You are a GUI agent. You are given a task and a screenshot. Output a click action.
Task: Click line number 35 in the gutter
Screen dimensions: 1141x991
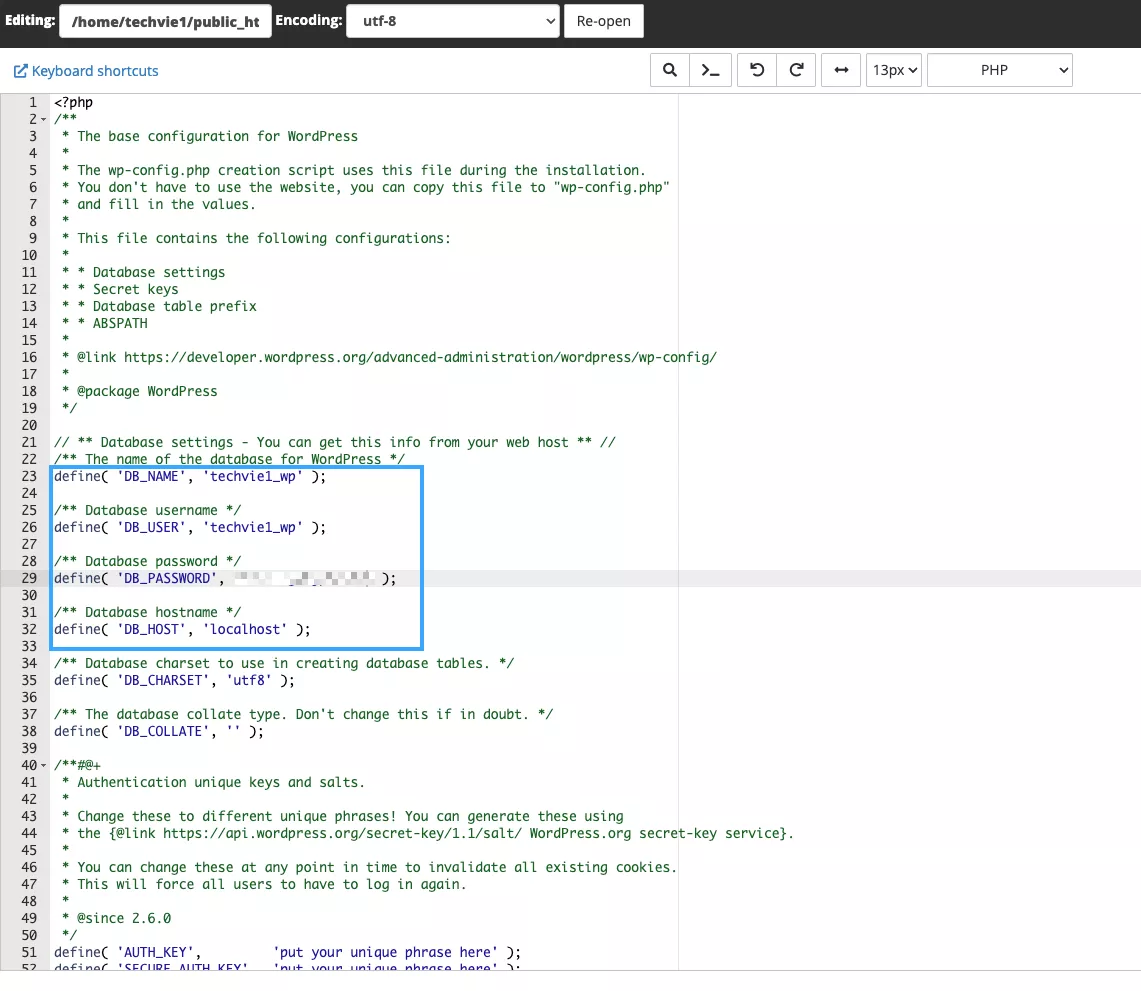(32, 681)
